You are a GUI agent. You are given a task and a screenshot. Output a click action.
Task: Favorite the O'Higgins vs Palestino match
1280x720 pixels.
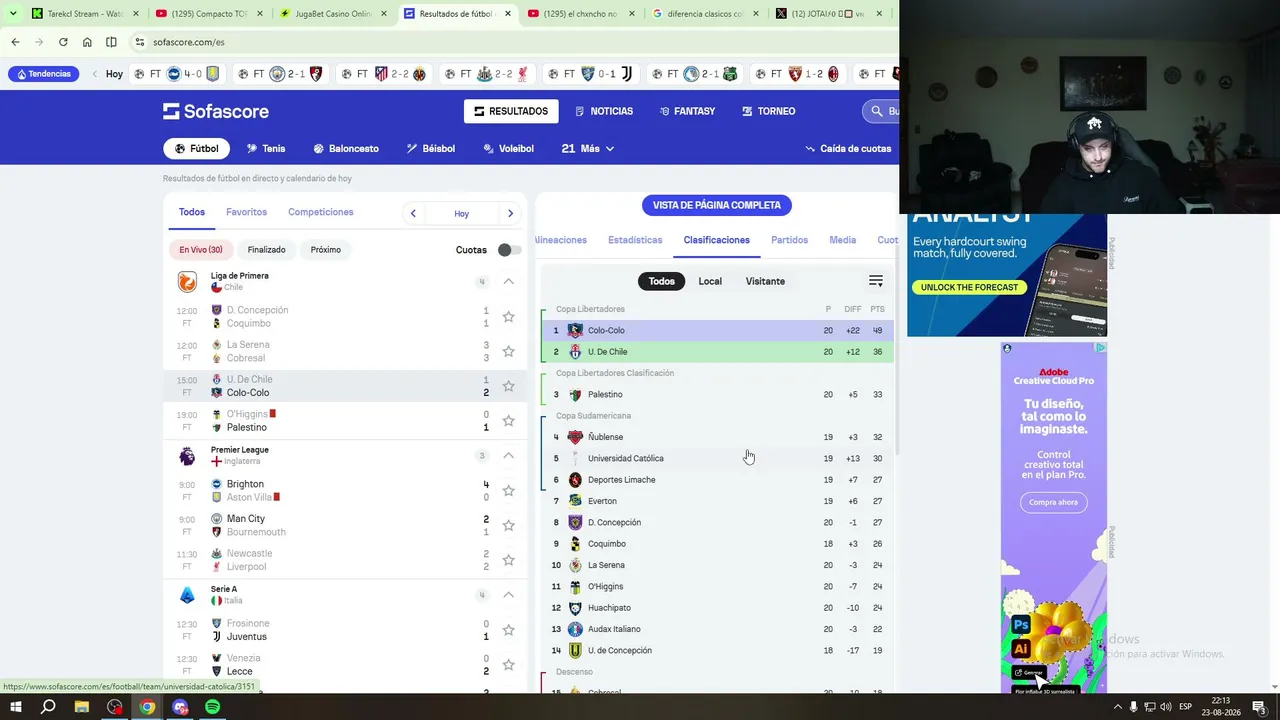point(508,421)
